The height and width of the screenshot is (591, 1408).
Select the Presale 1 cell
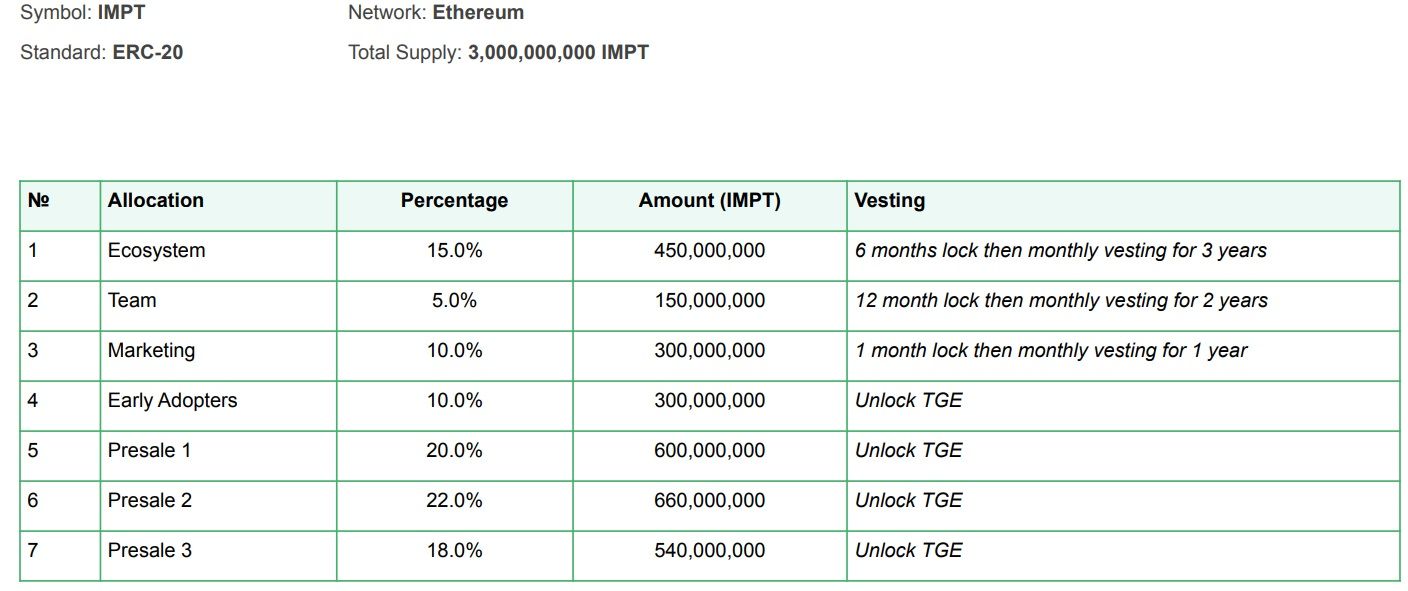pyautogui.click(x=149, y=450)
